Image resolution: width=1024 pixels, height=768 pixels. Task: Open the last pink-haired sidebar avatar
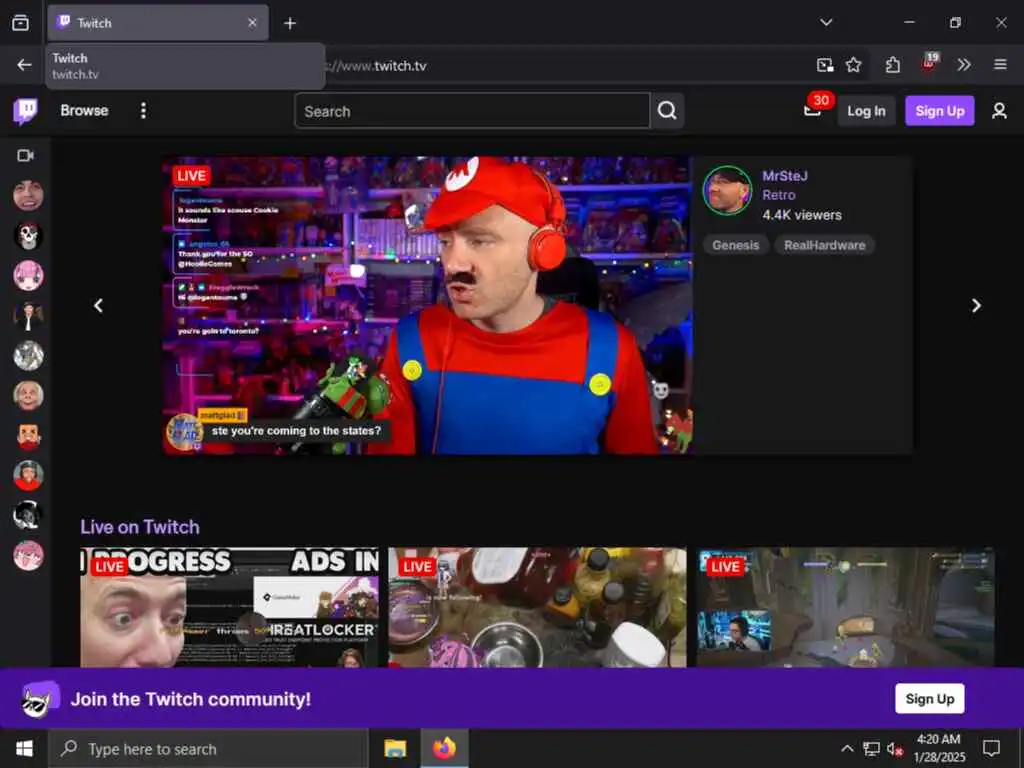pyautogui.click(x=28, y=556)
